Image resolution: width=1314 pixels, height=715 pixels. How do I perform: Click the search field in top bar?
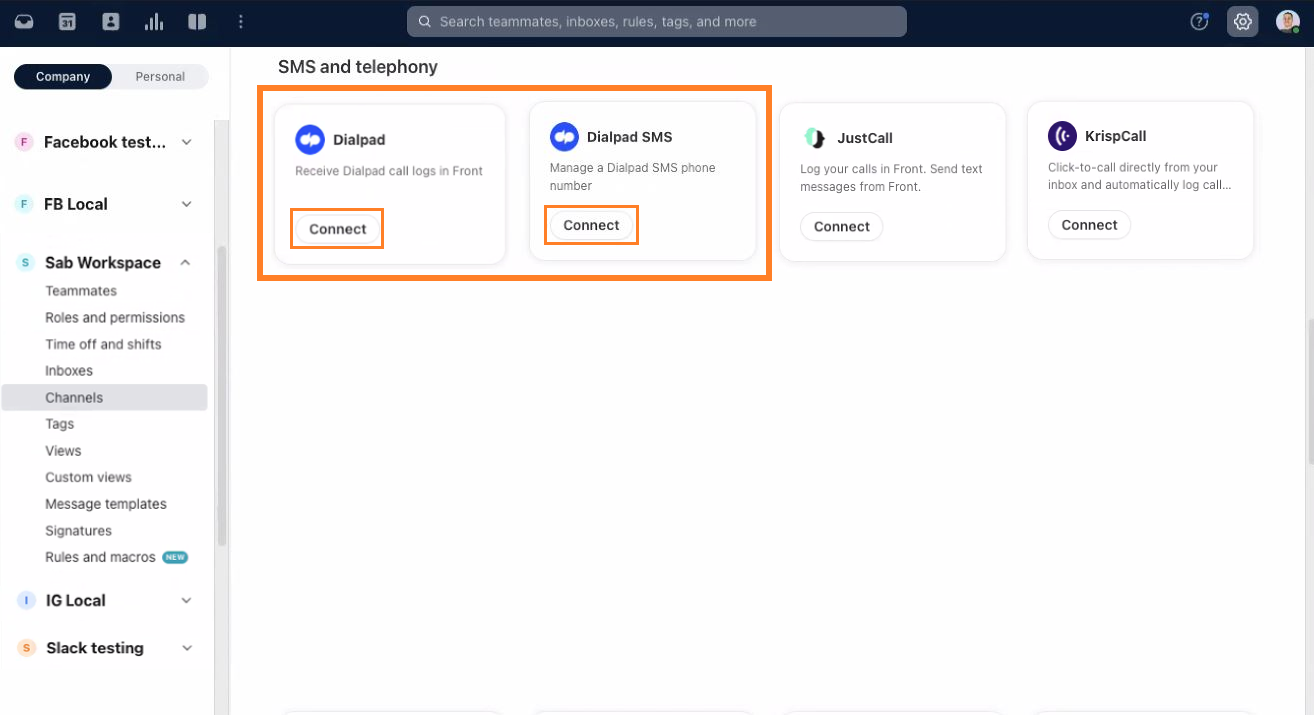pyautogui.click(x=657, y=21)
